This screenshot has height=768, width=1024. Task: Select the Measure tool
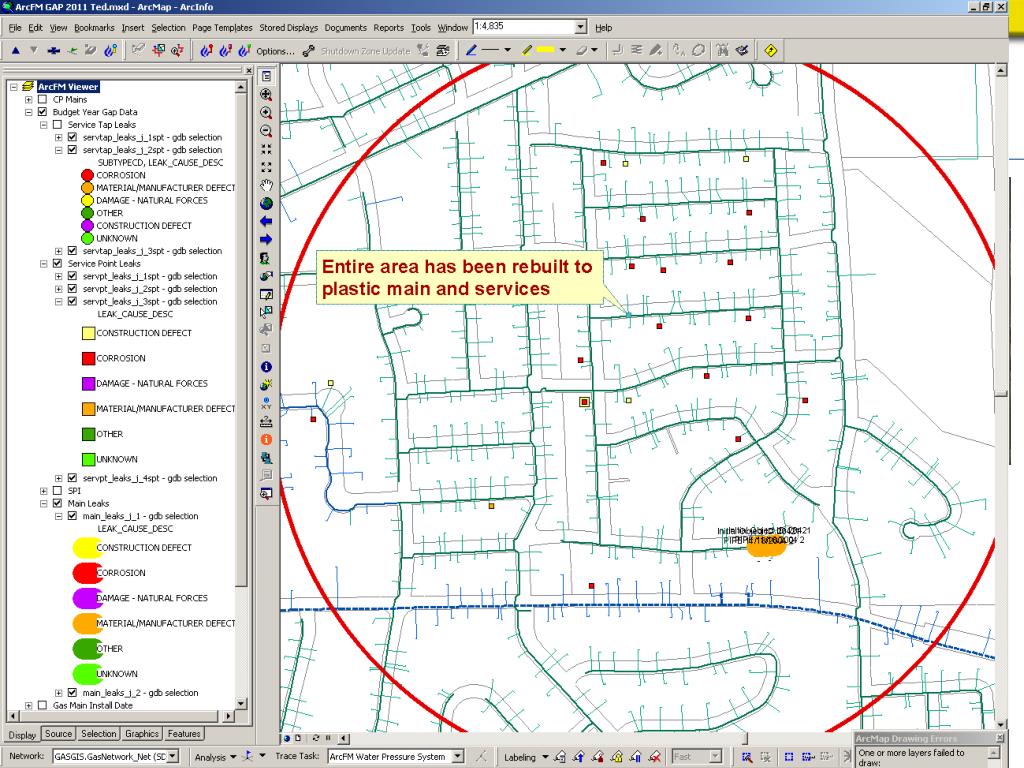(x=266, y=421)
